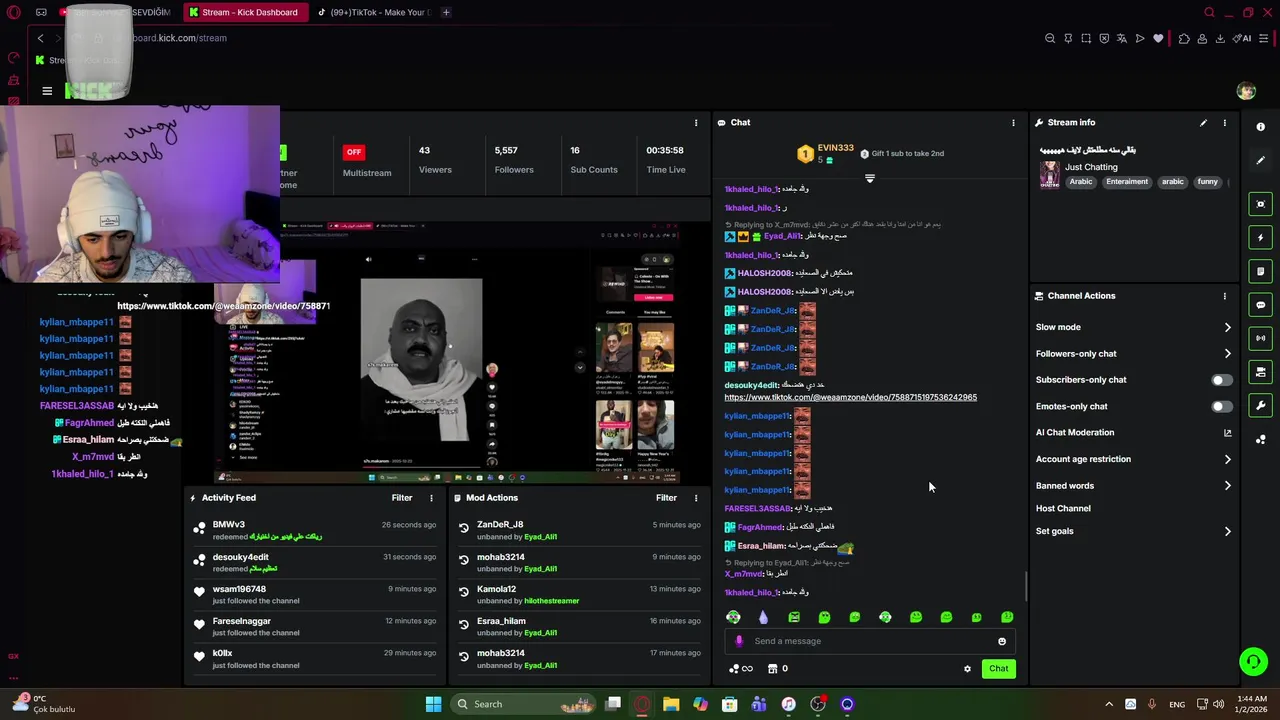This screenshot has width=1280, height=720.
Task: Open Stream info panel options menu
Action: [x=1224, y=123]
